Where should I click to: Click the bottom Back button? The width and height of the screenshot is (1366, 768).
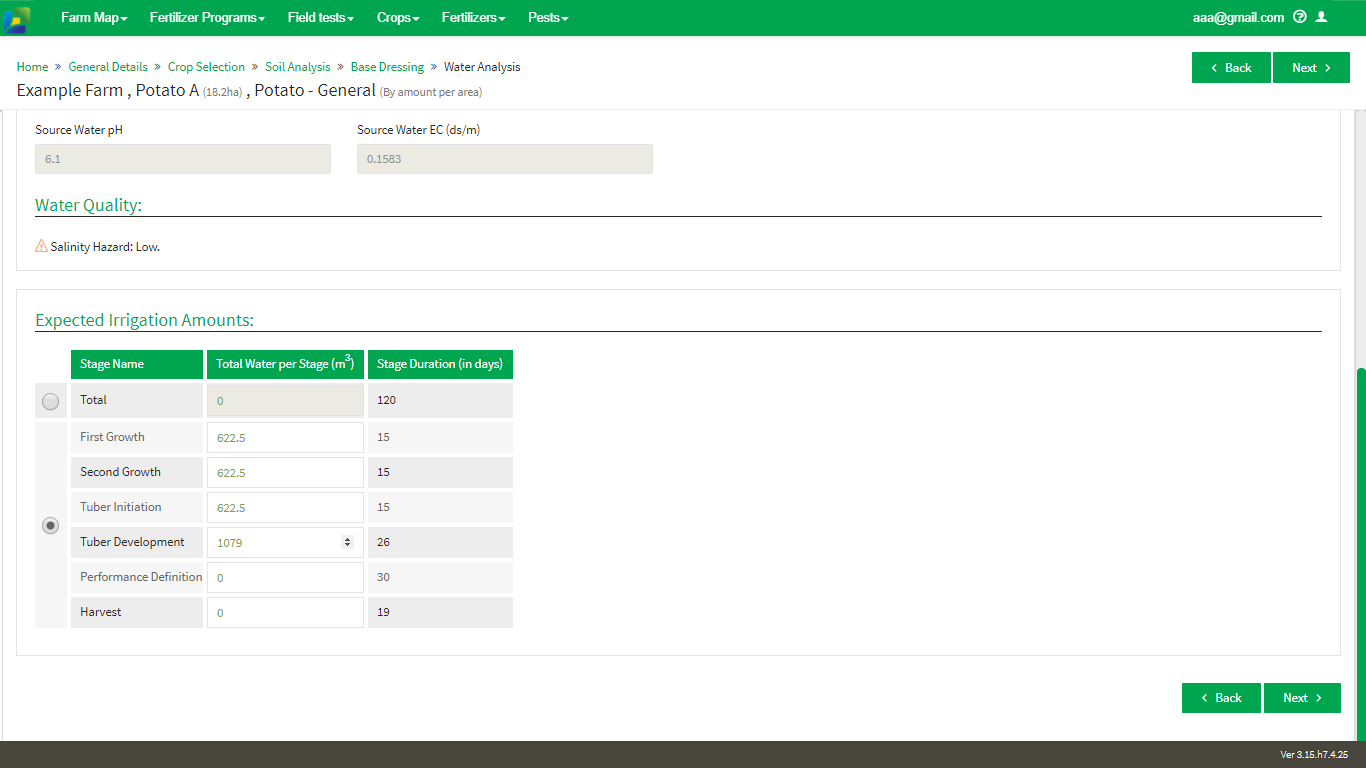point(1221,698)
